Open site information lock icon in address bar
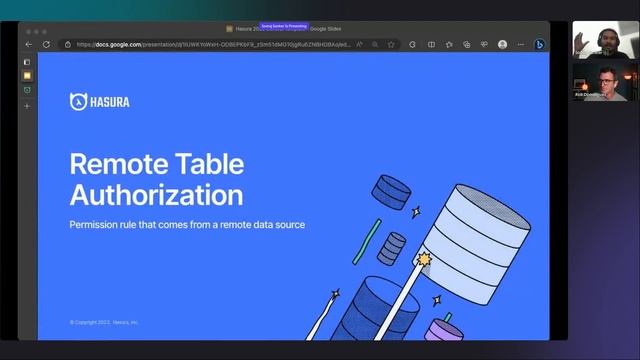Viewport: 640px width, 360px height. 68,44
